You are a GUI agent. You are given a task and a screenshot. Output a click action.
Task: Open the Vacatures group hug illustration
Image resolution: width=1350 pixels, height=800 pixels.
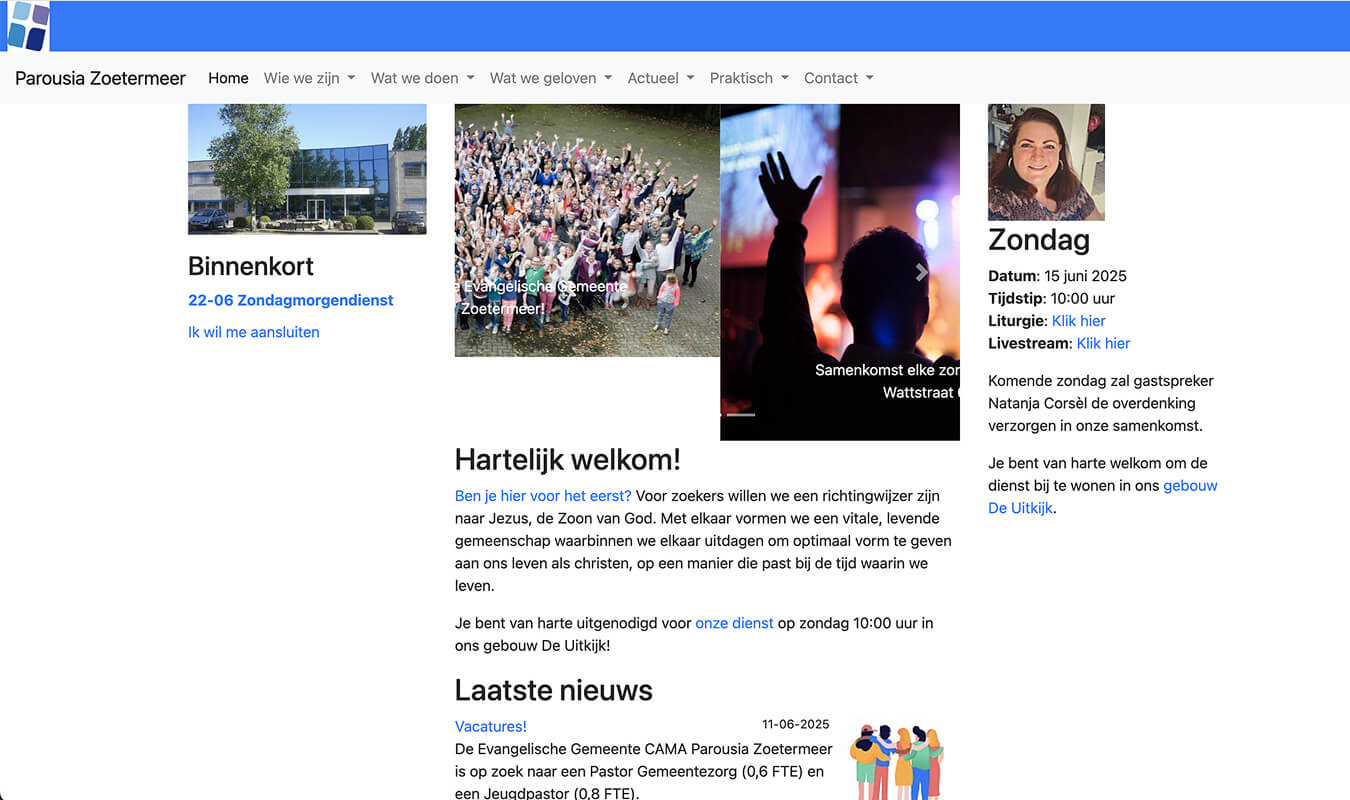point(897,760)
